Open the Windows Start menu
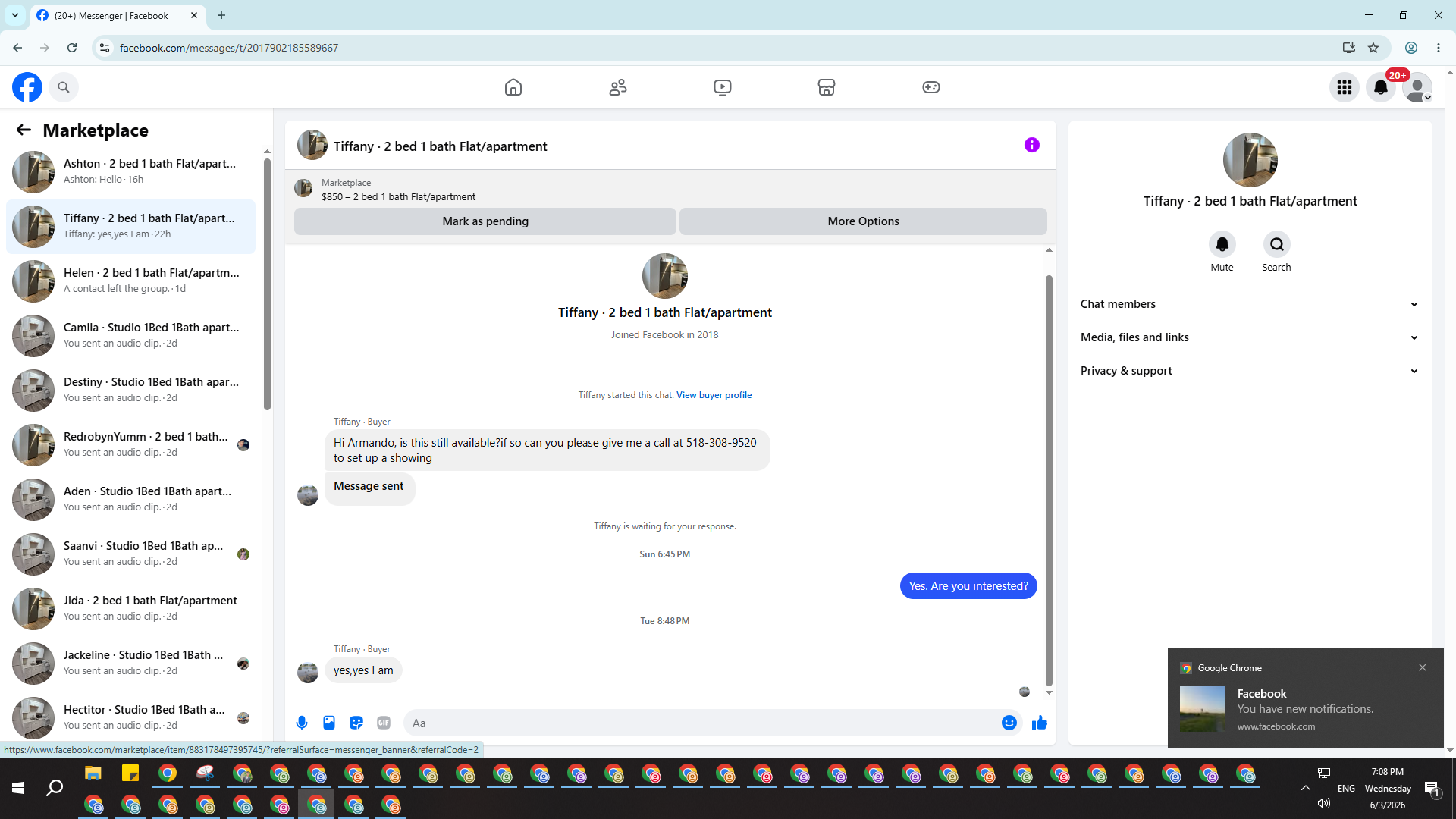 tap(18, 789)
